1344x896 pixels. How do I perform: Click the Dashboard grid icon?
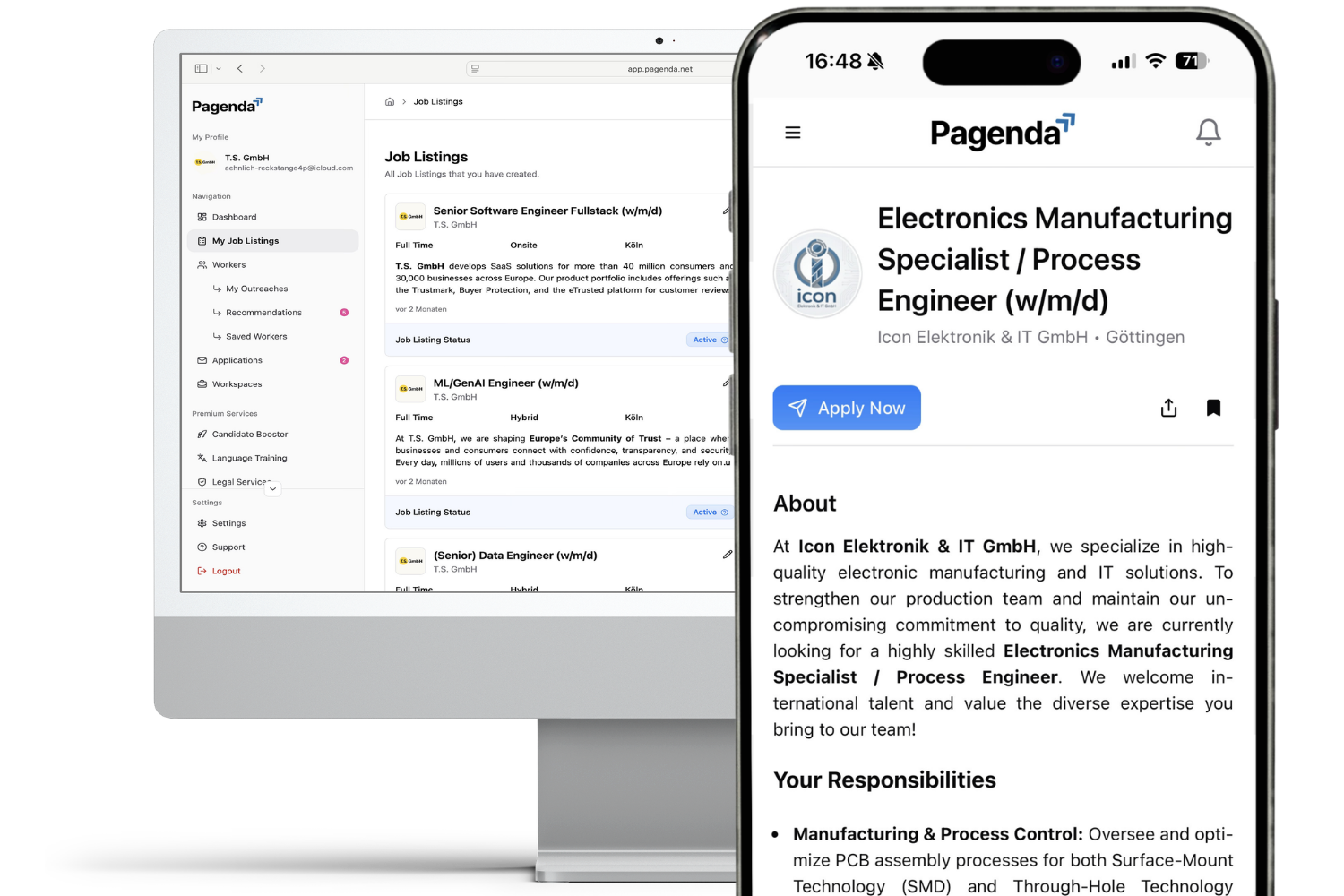coord(202,217)
